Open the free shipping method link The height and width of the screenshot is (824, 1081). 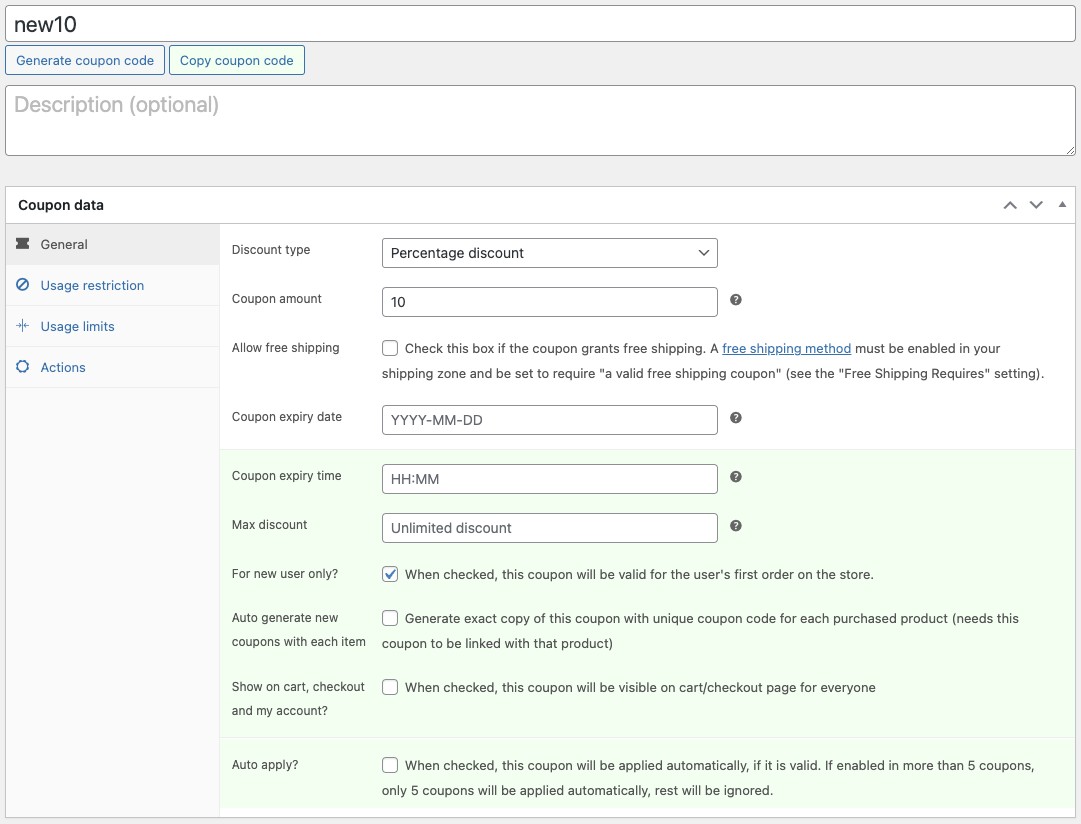click(x=787, y=348)
